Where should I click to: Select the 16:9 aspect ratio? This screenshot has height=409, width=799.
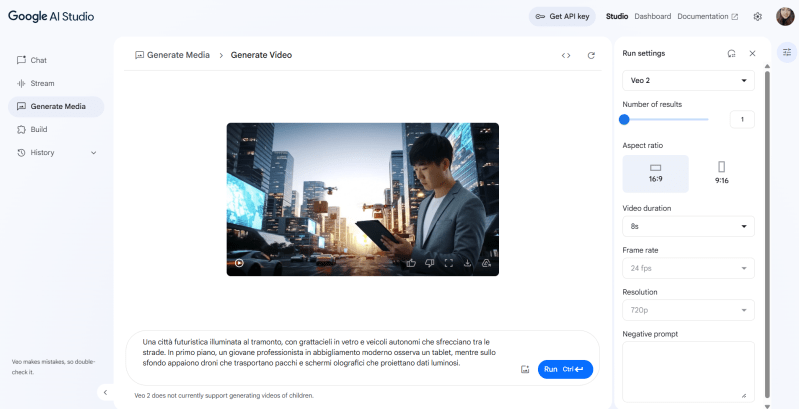coord(656,173)
